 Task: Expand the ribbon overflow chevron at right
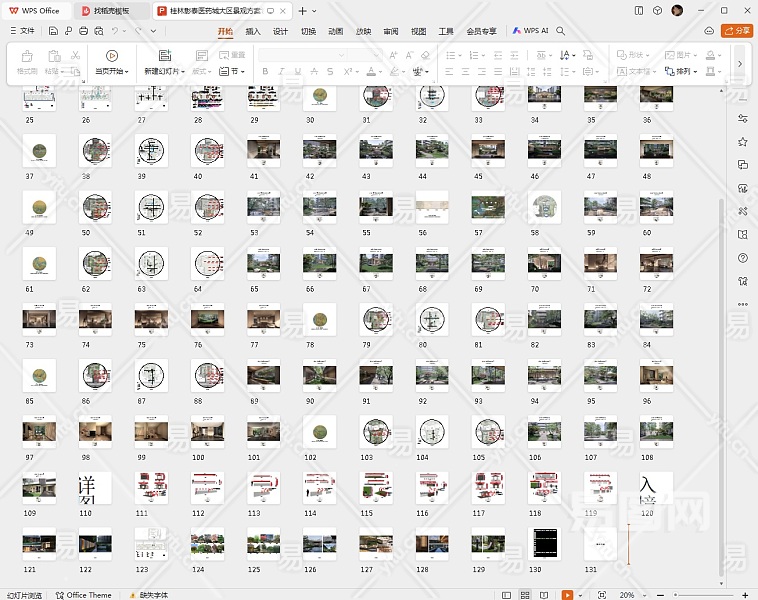(739, 64)
